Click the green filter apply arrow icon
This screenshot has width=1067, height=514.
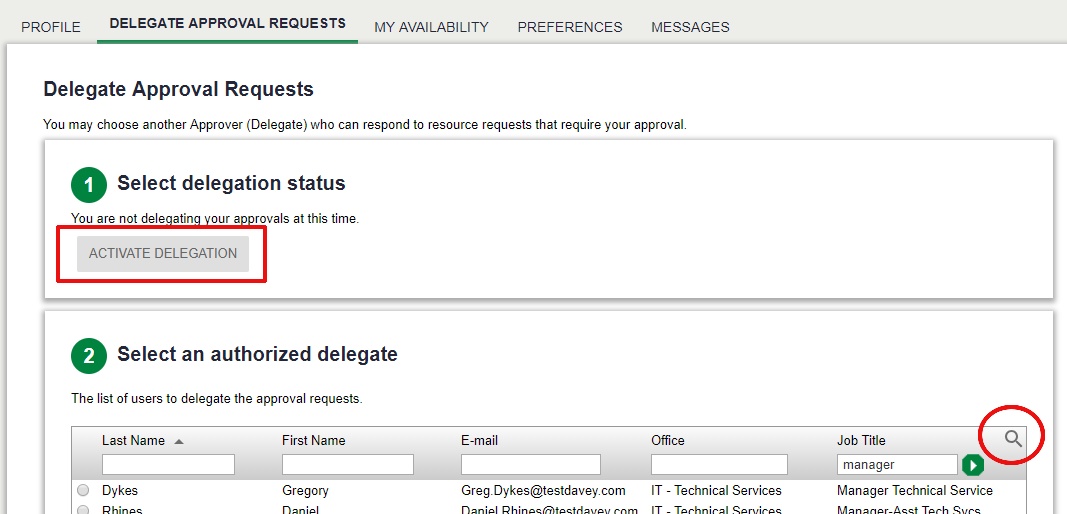(973, 465)
